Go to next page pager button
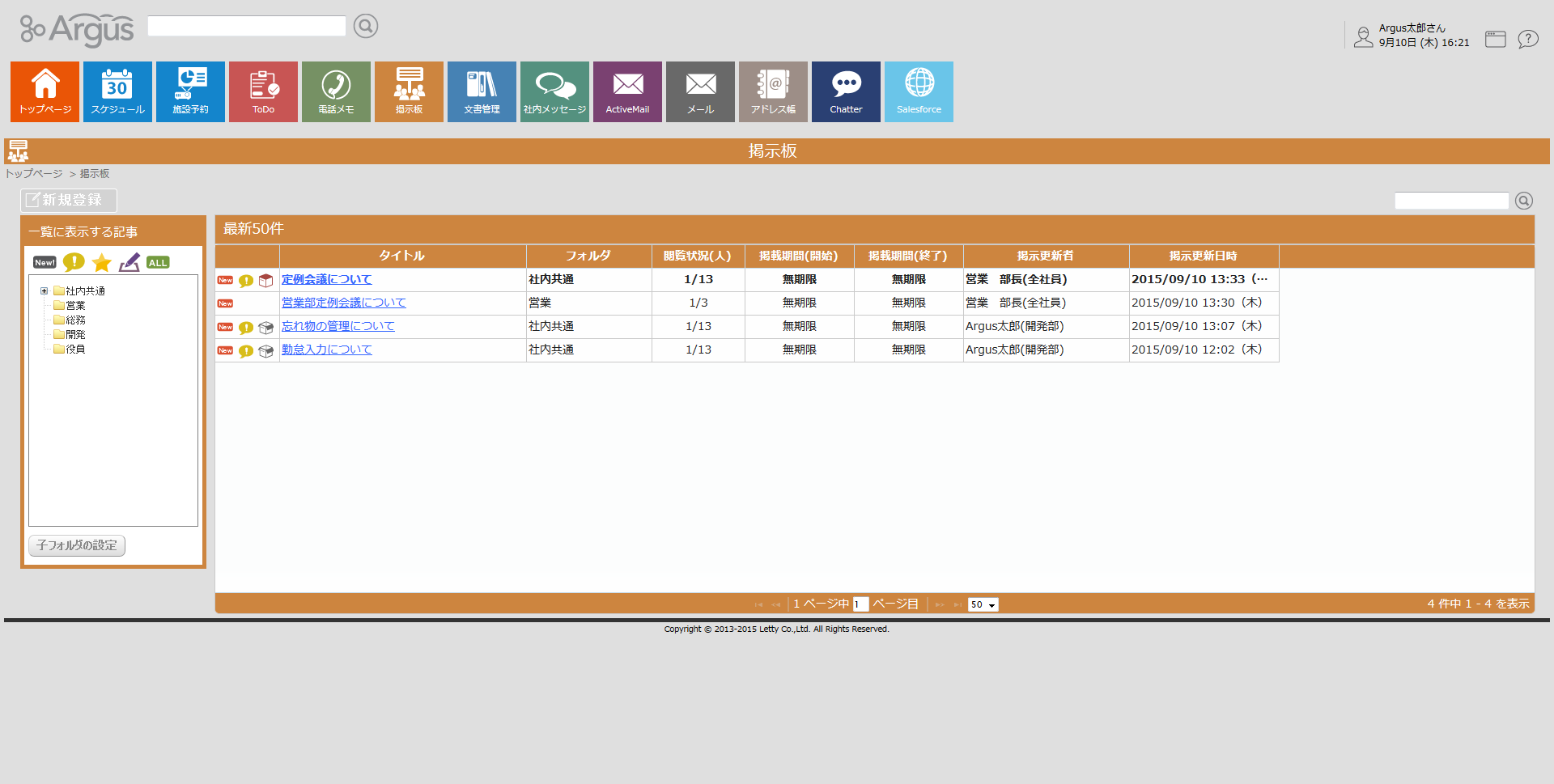 click(940, 604)
